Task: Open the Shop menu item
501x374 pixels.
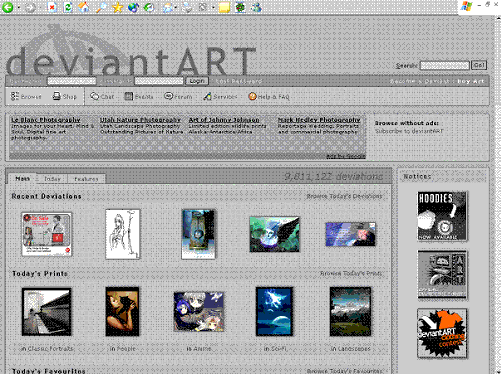Action: click(65, 97)
